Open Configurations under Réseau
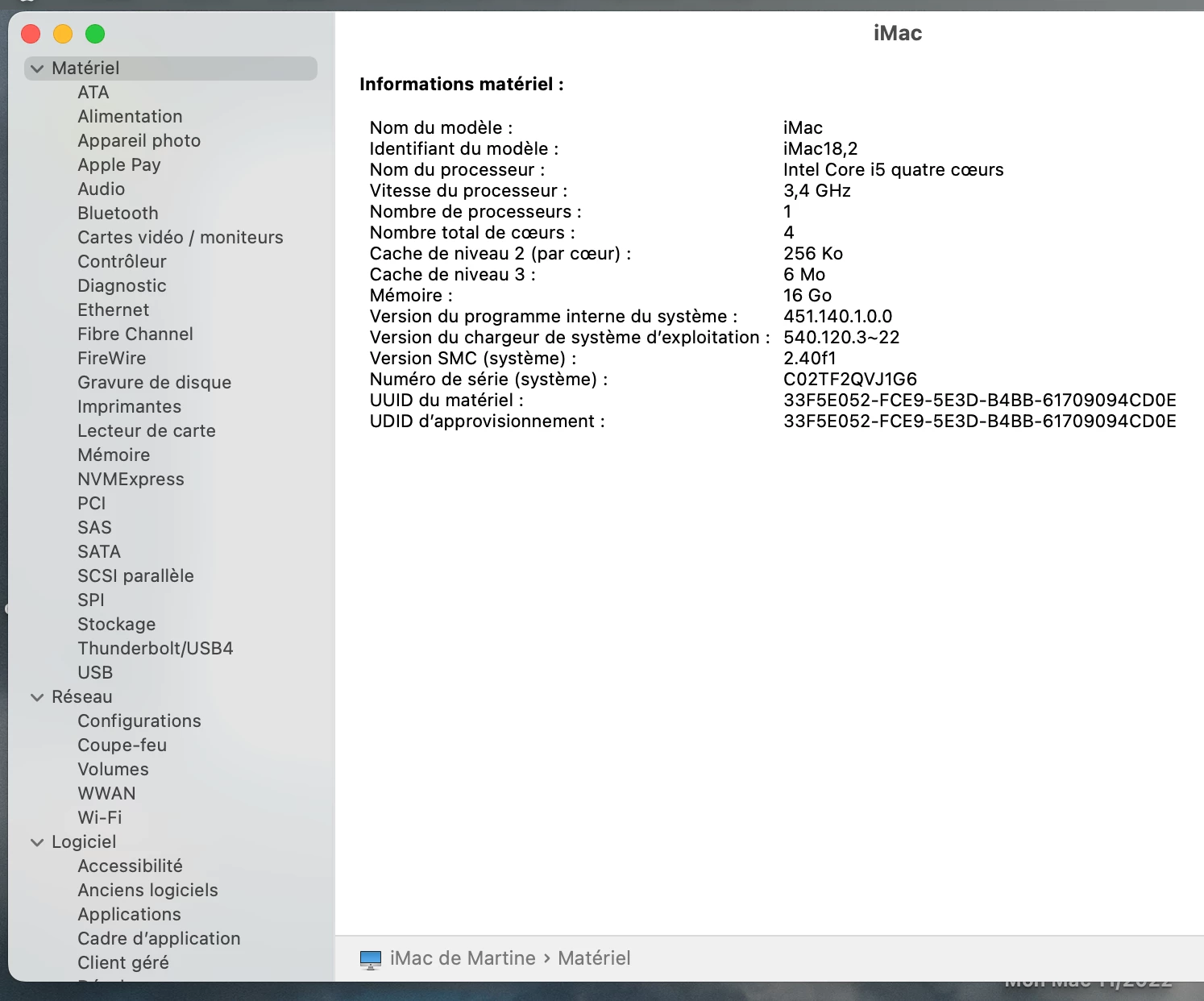The image size is (1204, 1001). (x=139, y=721)
